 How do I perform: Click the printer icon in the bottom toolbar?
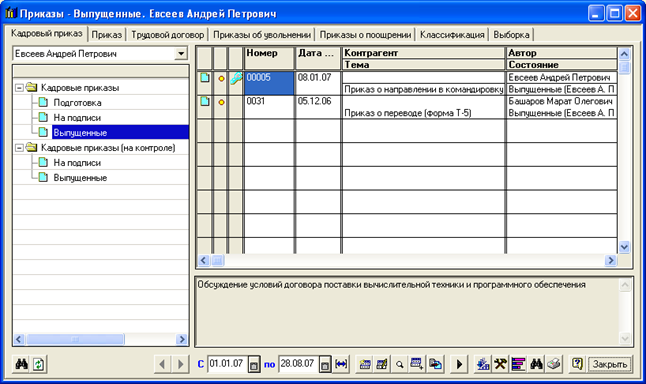554,364
